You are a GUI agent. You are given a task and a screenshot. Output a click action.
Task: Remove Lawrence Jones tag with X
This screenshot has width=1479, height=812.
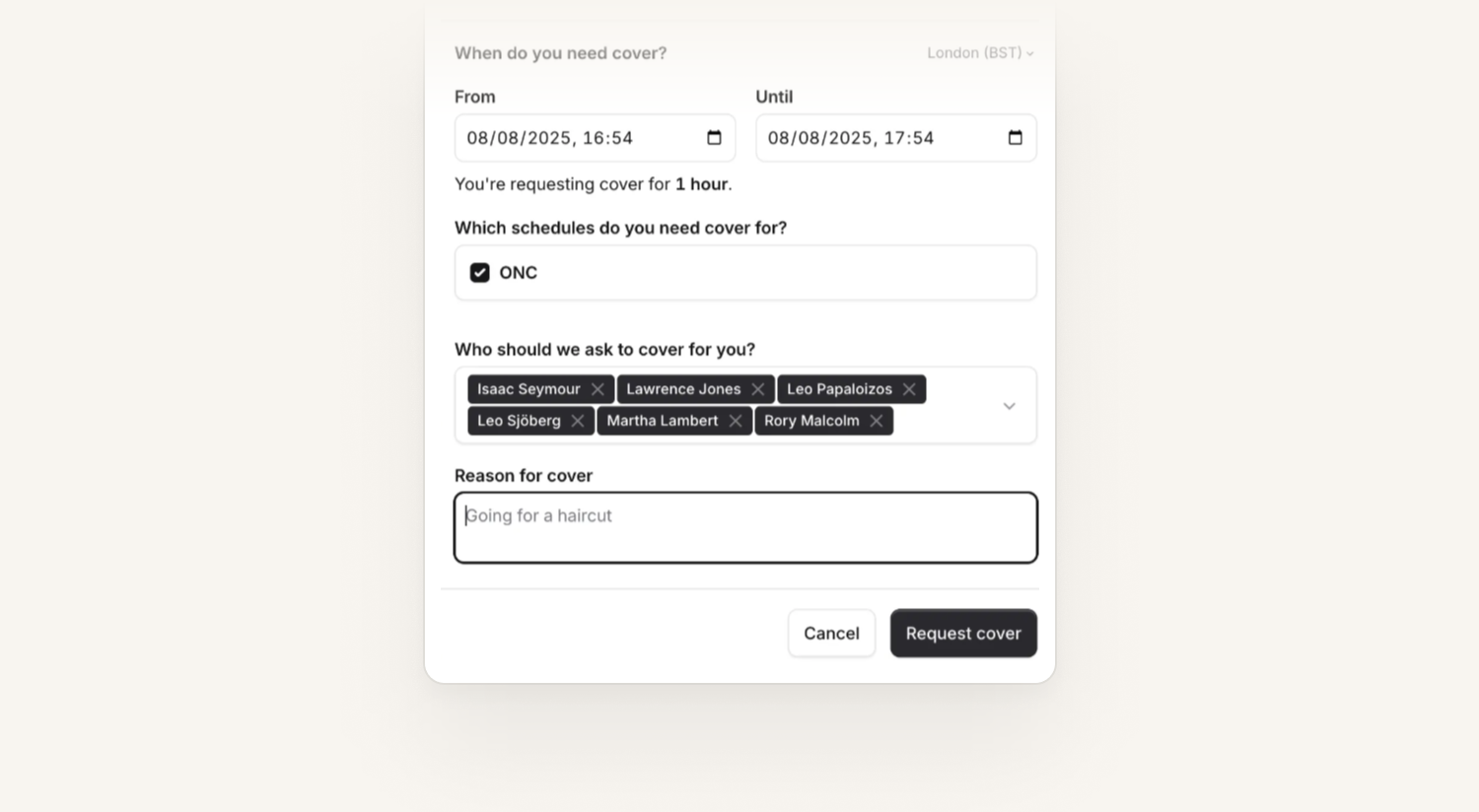(758, 389)
